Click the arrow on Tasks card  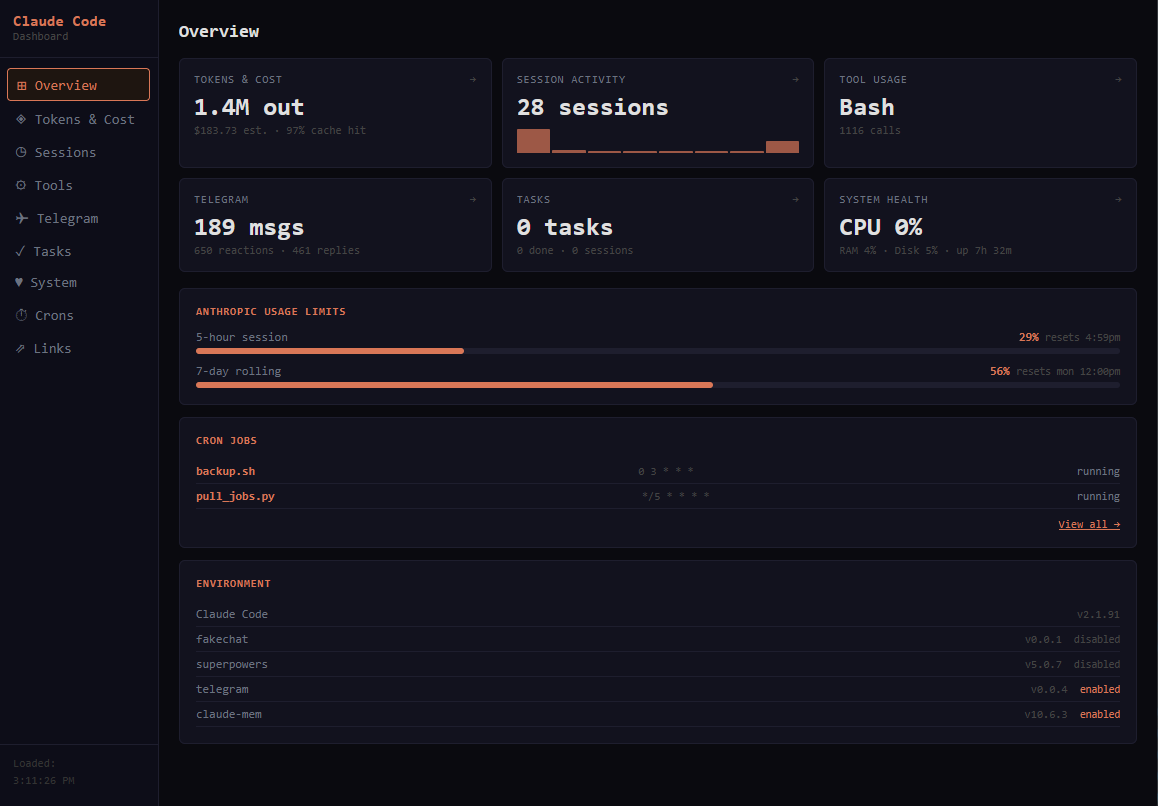coord(795,199)
